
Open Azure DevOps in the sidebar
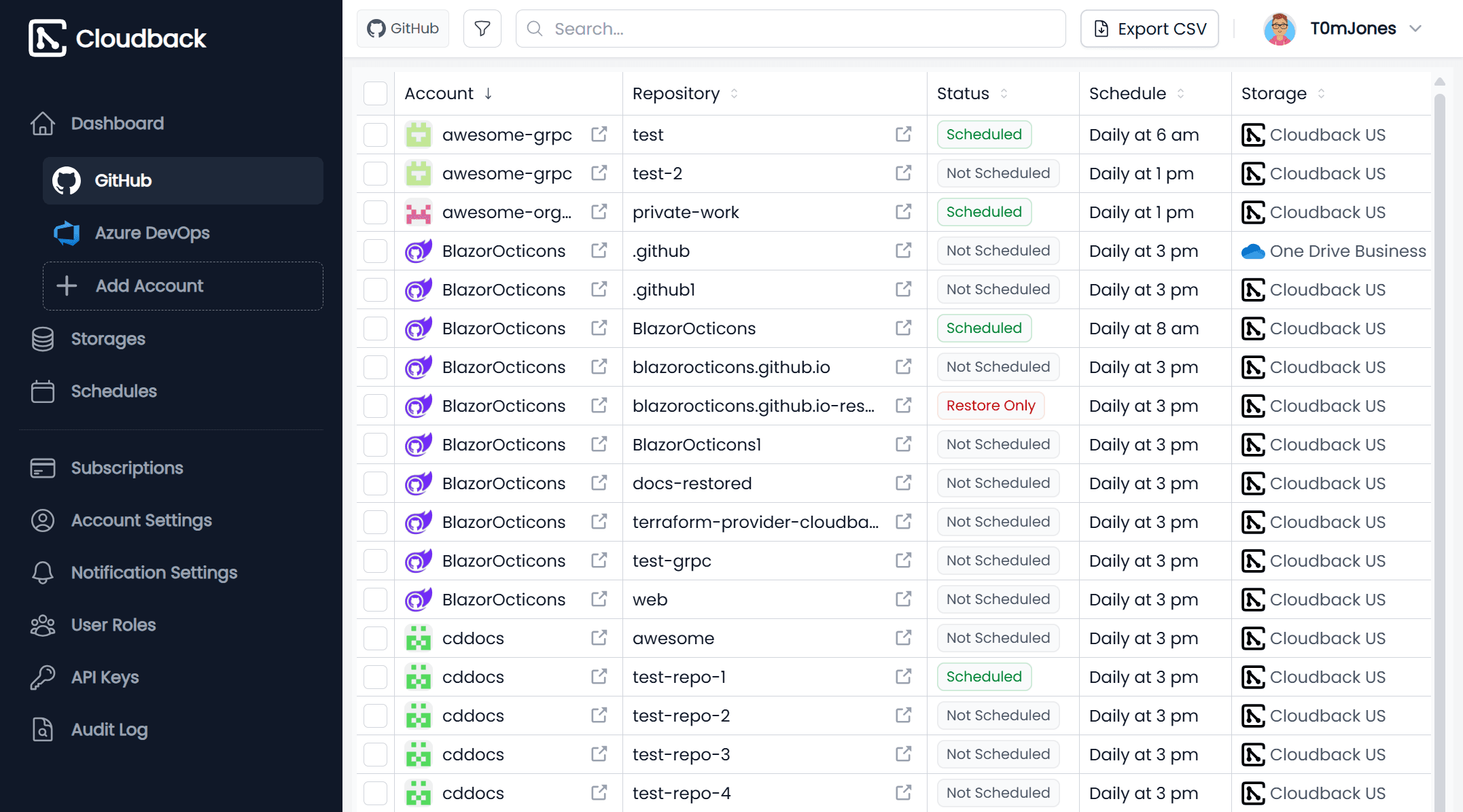tap(152, 233)
